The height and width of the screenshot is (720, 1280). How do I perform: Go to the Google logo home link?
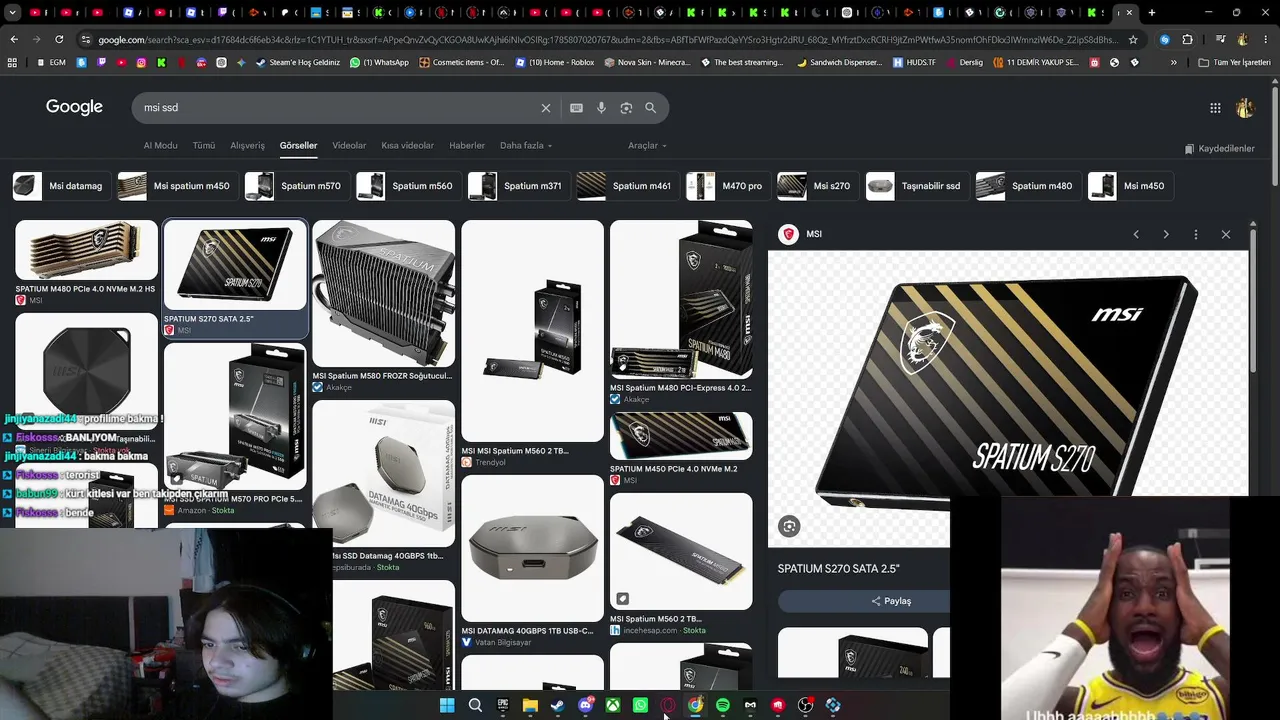74,107
